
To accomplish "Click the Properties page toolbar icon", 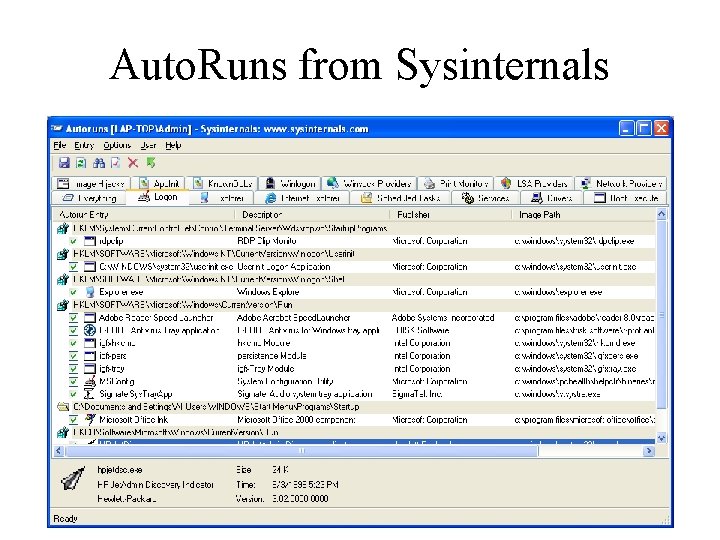I will click(x=116, y=163).
